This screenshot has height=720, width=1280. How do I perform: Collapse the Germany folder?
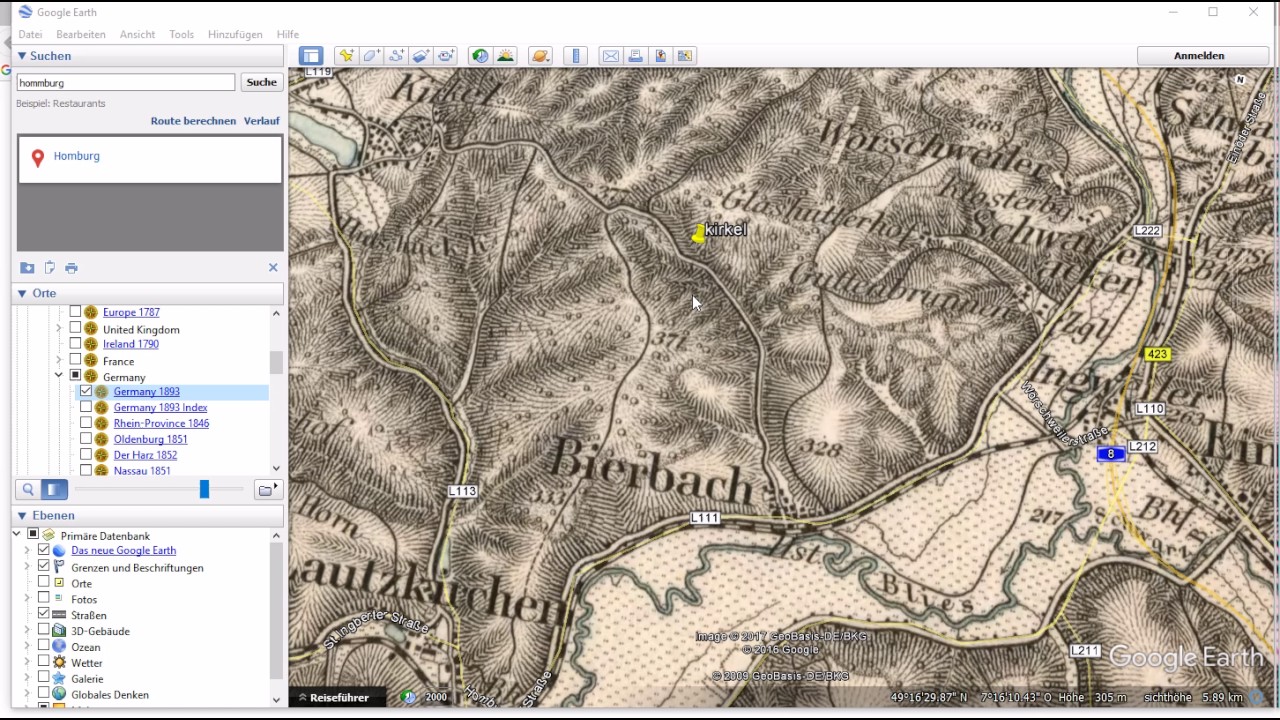click(58, 376)
